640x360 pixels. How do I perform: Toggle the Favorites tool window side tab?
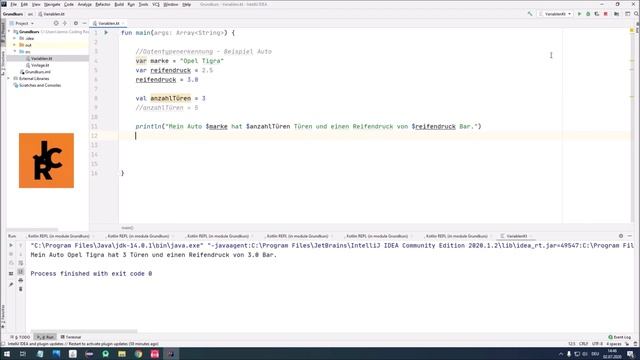[3, 316]
